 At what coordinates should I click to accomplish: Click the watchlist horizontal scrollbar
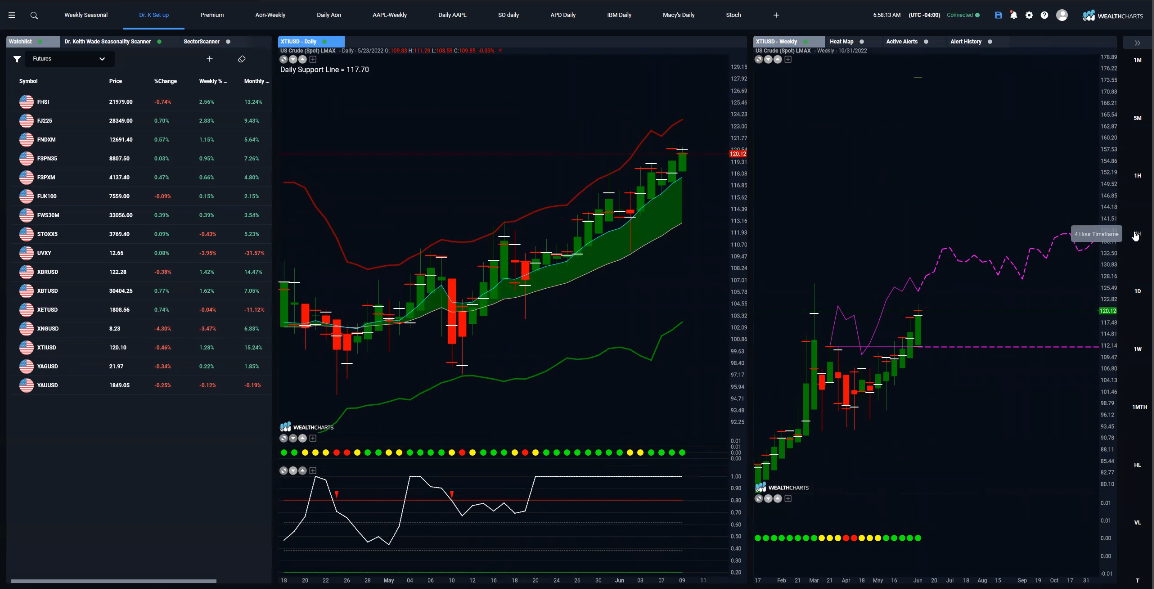[112, 581]
